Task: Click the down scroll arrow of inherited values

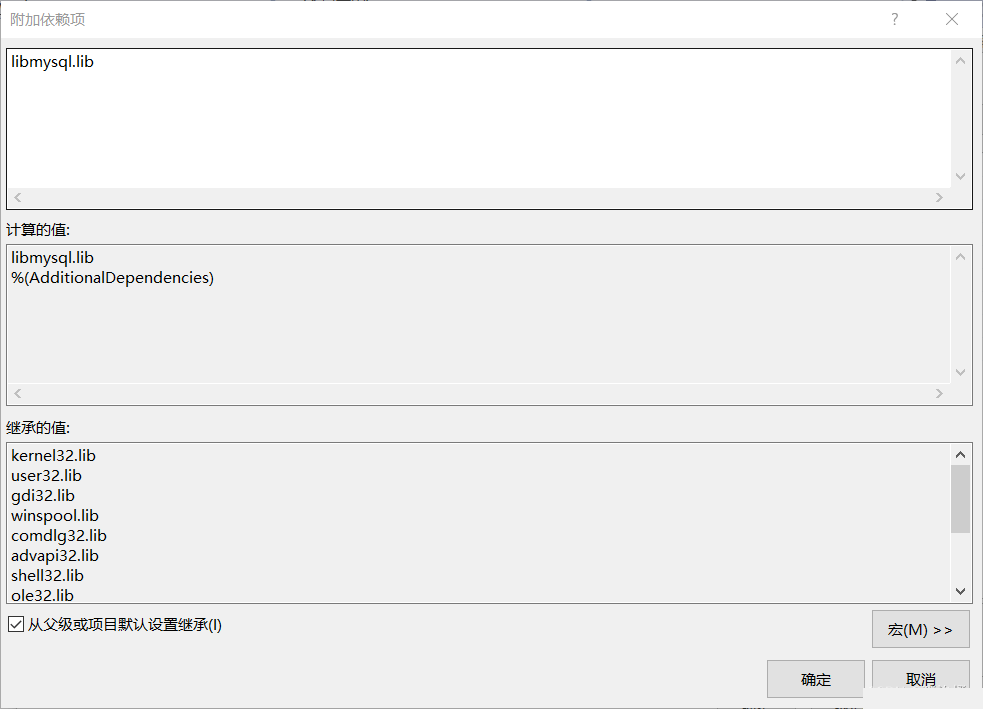Action: pos(961,592)
